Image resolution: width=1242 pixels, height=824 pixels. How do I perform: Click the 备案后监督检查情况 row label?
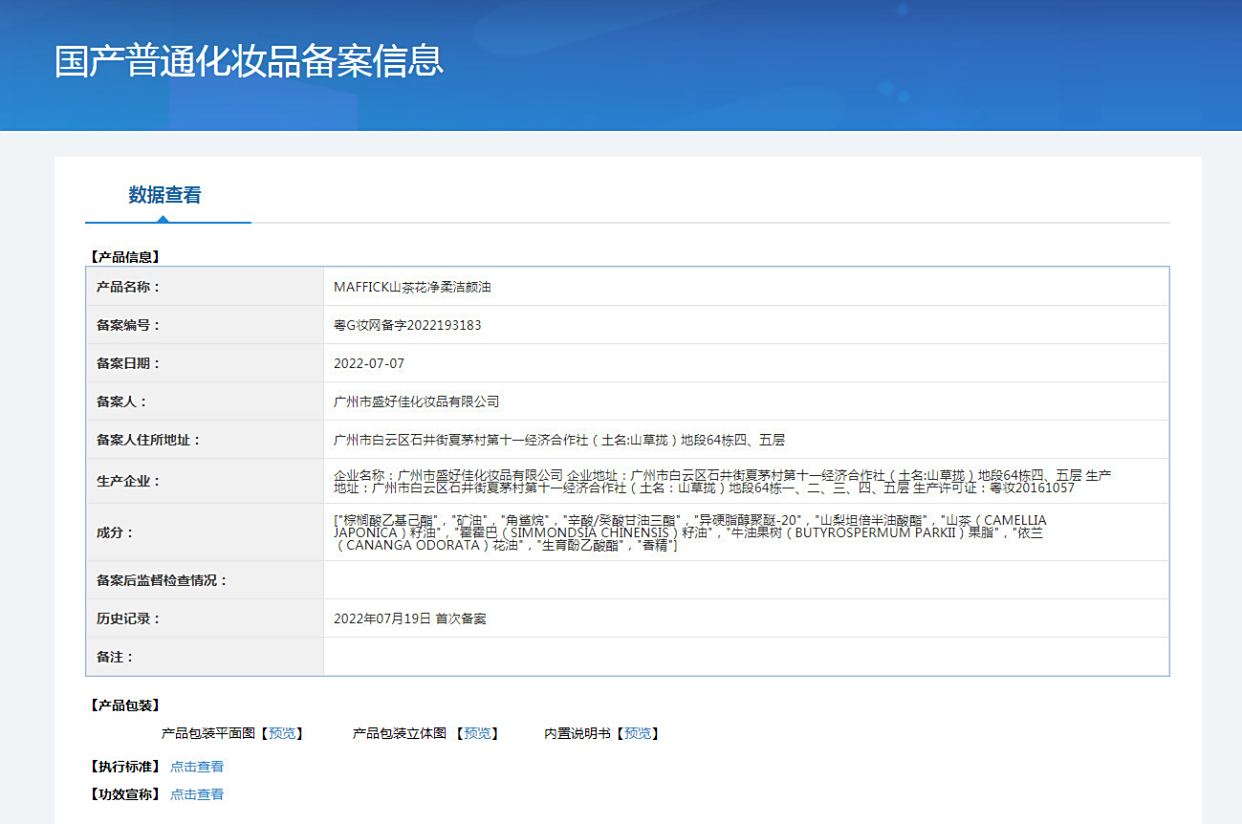coord(162,580)
